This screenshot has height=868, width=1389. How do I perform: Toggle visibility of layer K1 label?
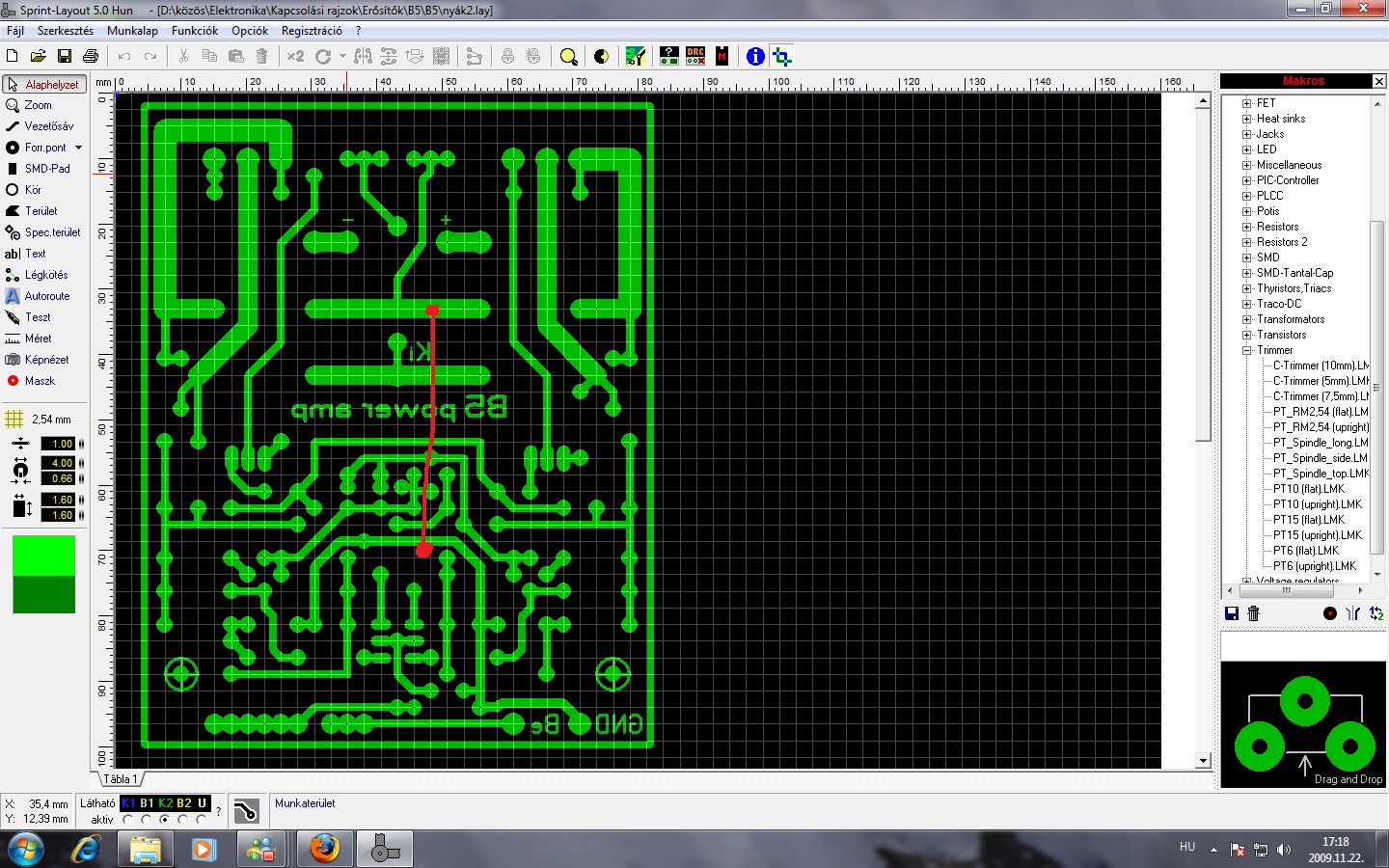pos(128,802)
